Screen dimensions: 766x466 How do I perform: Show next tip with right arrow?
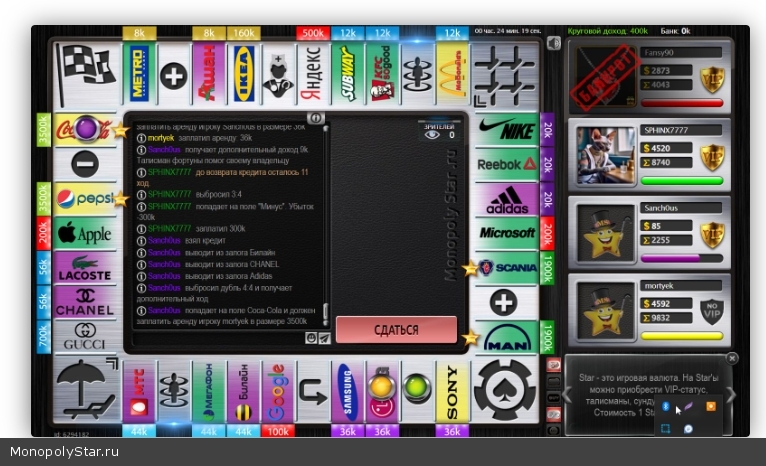(731, 395)
